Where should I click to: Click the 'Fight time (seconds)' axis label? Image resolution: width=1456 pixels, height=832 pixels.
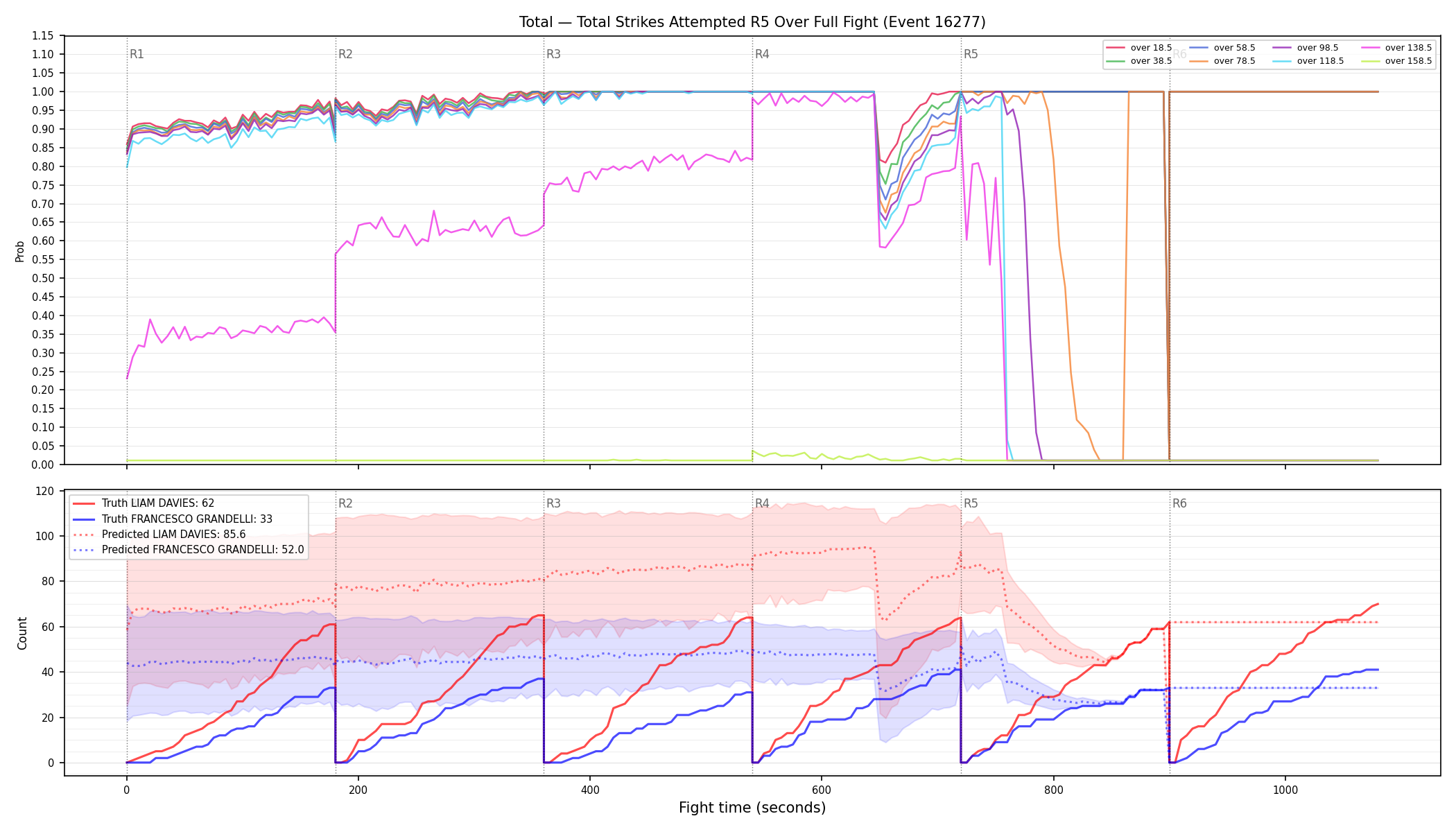coord(752,808)
